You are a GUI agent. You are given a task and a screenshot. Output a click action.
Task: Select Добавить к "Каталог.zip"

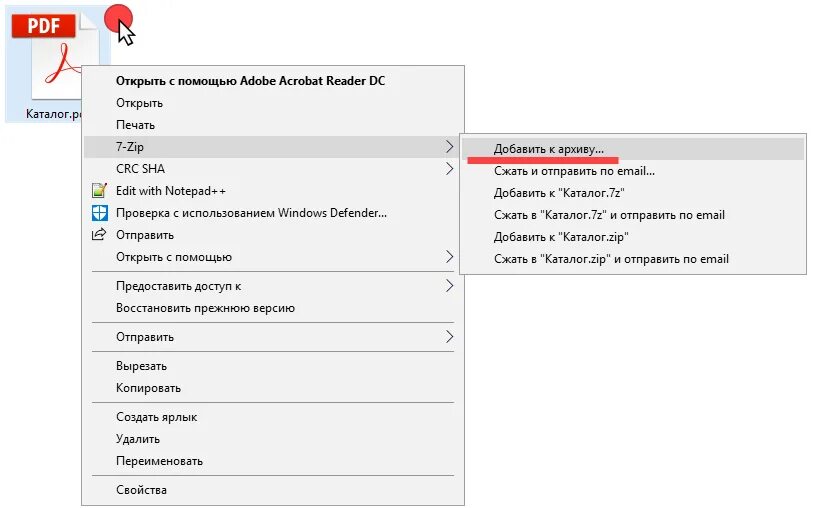[x=561, y=237]
